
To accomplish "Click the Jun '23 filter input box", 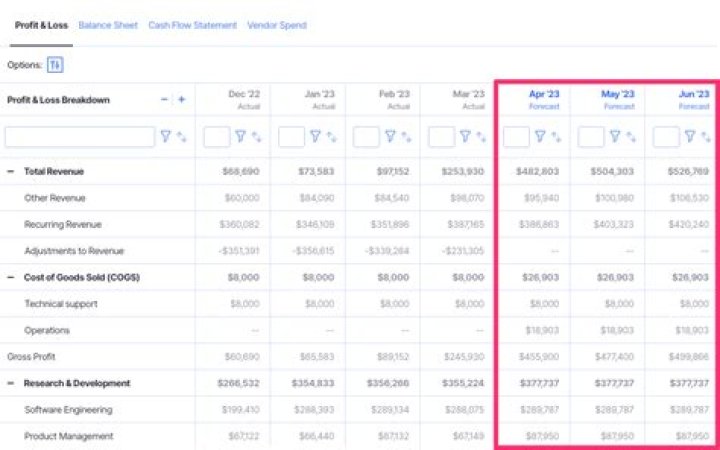I will tap(666, 137).
